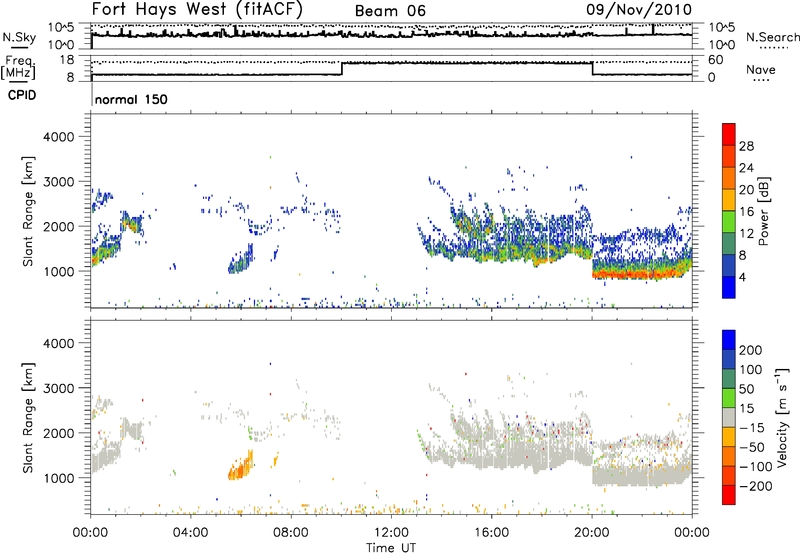This screenshot has width=800, height=554.
Task: Click the "N.Search" legend label
Action: click(772, 37)
